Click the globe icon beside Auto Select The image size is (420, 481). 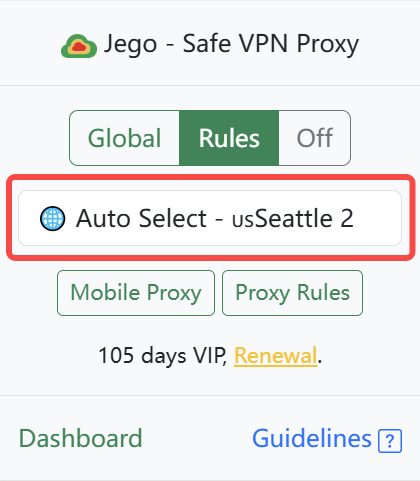[52, 218]
